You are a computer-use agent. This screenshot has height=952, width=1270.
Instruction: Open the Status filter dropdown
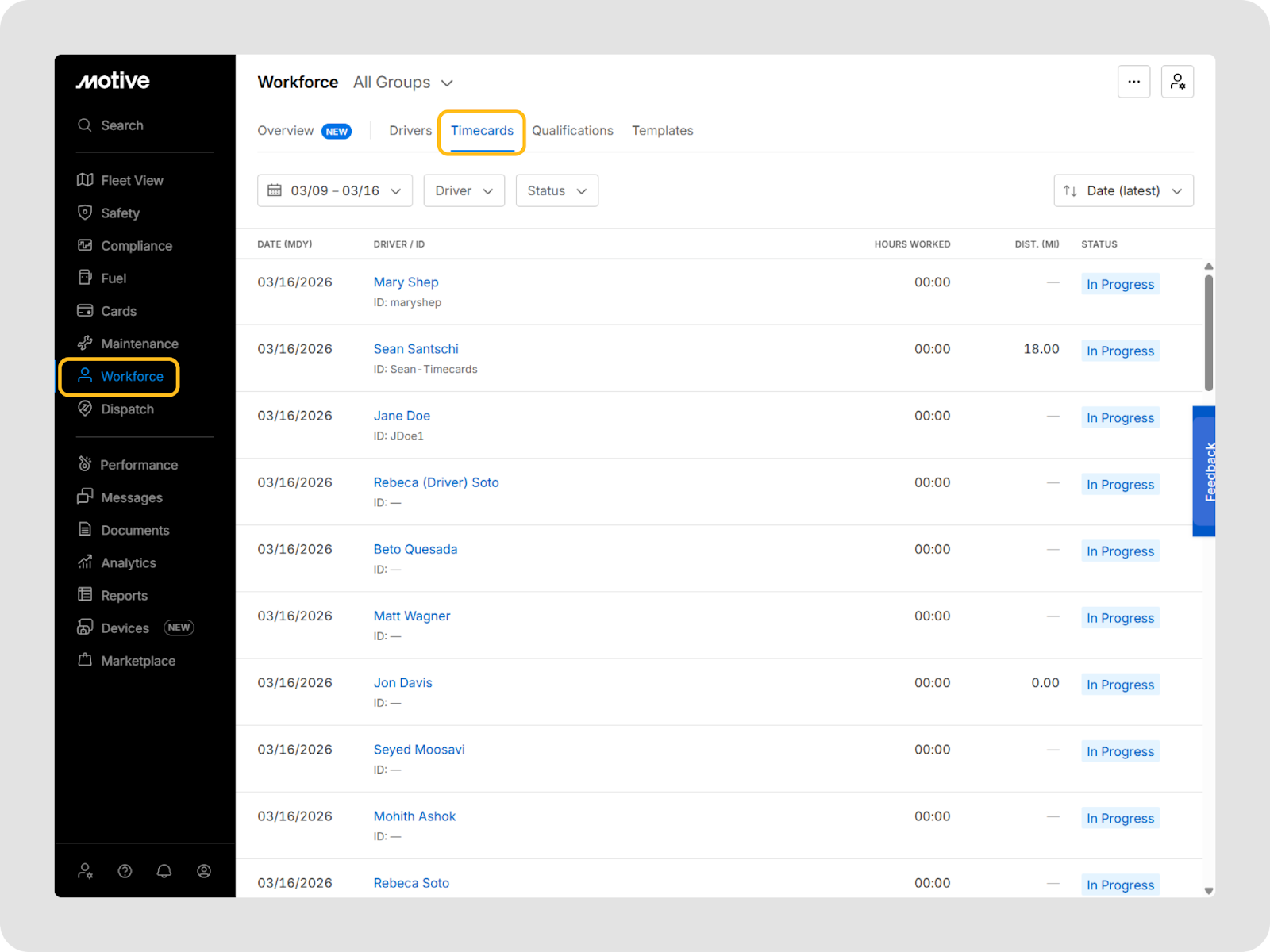pos(556,191)
